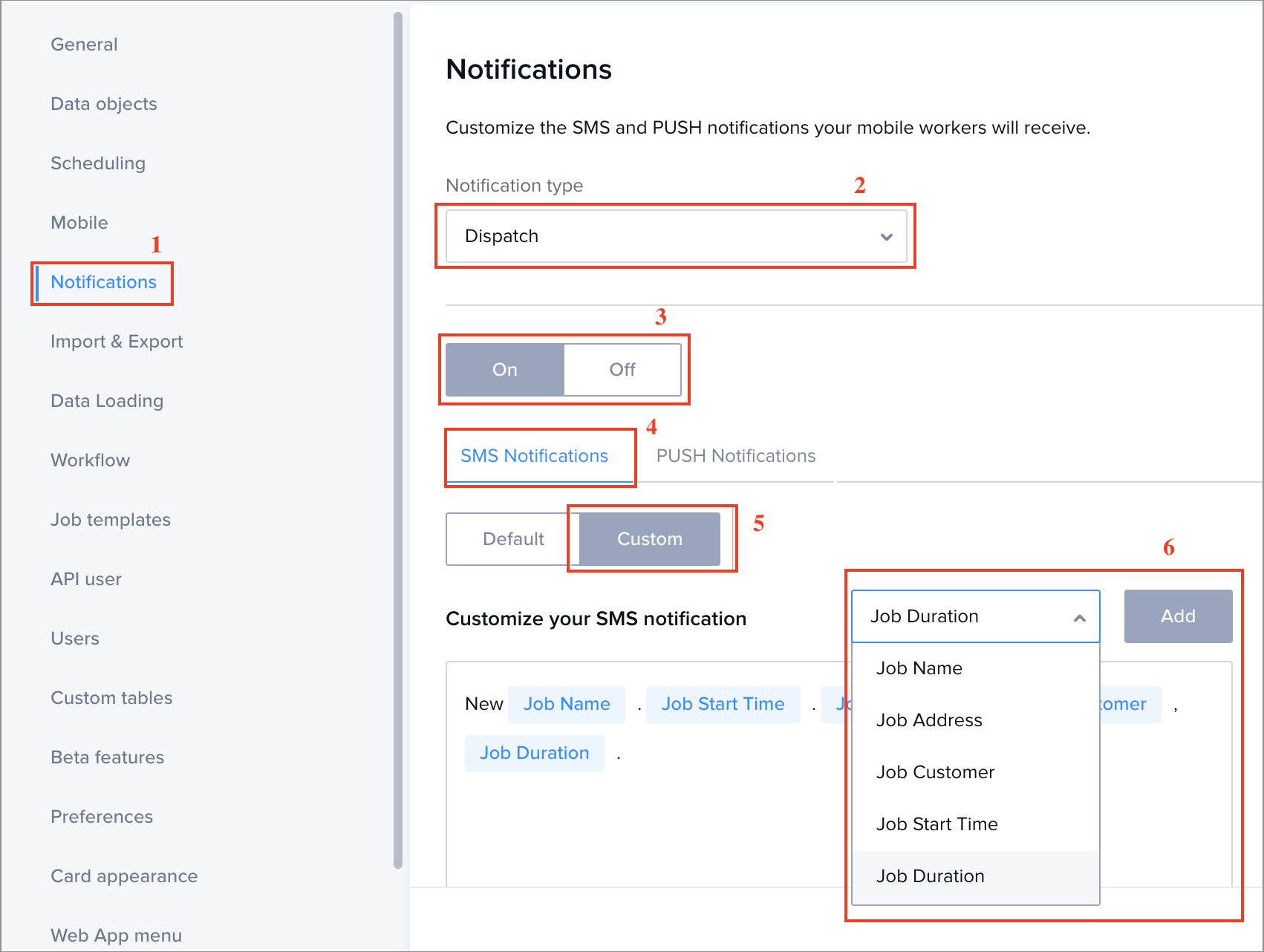Open the Notifications settings section
Screen dimensions: 1264x952
[103, 282]
